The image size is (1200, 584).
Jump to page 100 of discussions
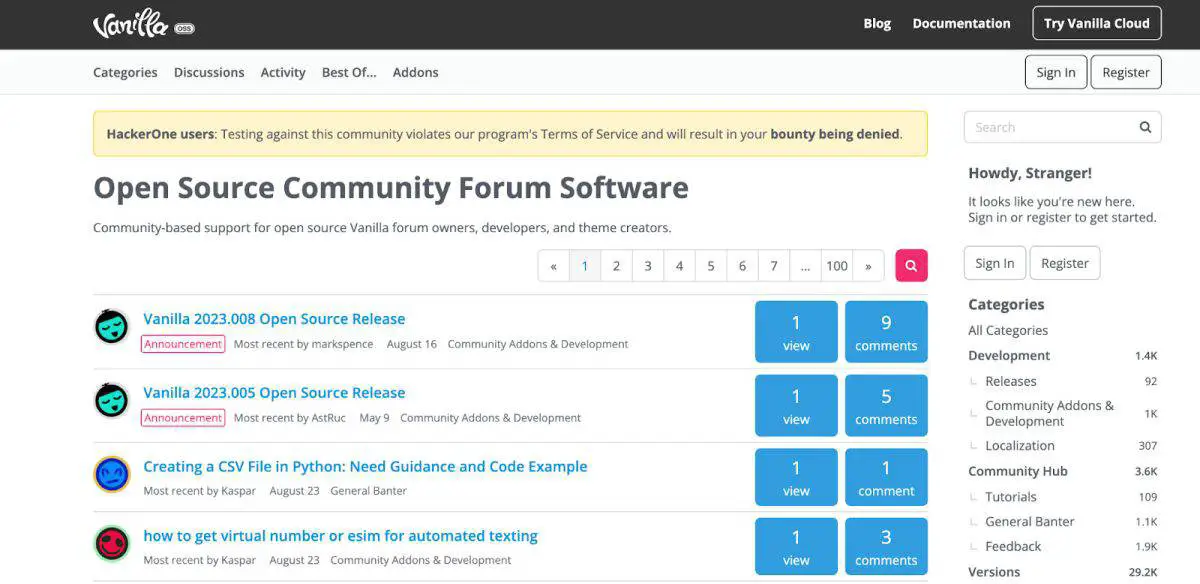837,266
